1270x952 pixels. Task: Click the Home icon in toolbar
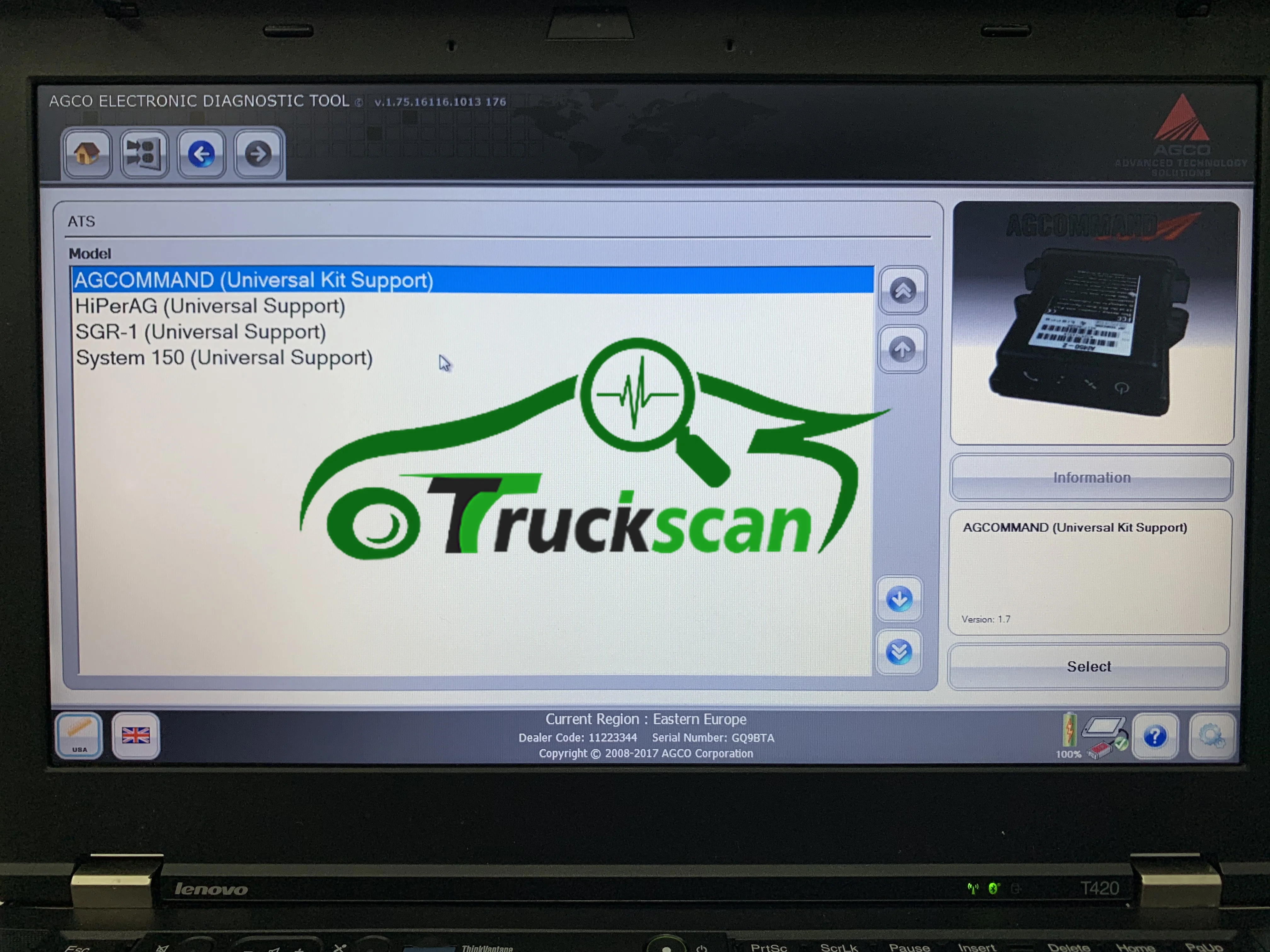tap(87, 154)
